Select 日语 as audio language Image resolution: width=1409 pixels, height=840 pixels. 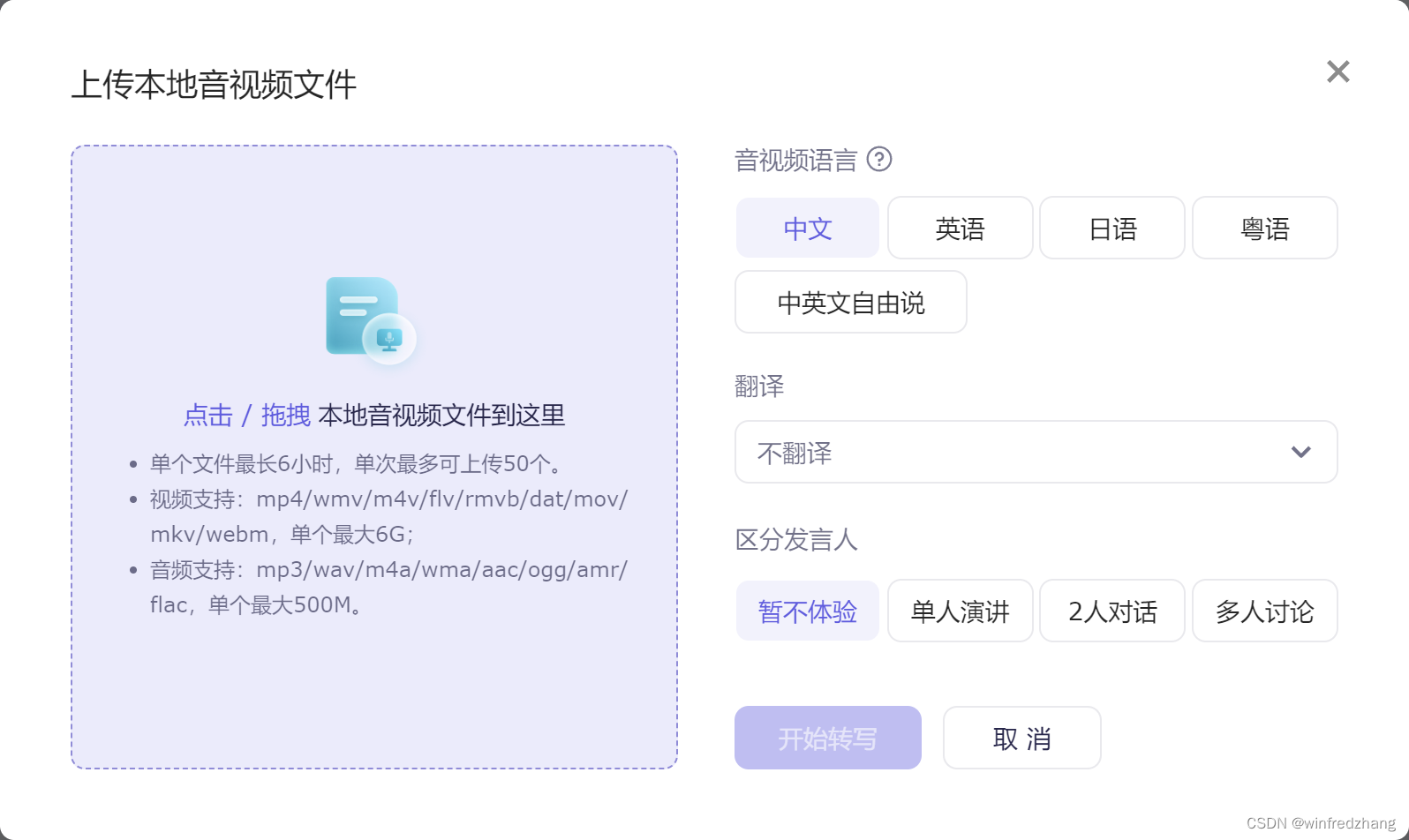click(1112, 229)
